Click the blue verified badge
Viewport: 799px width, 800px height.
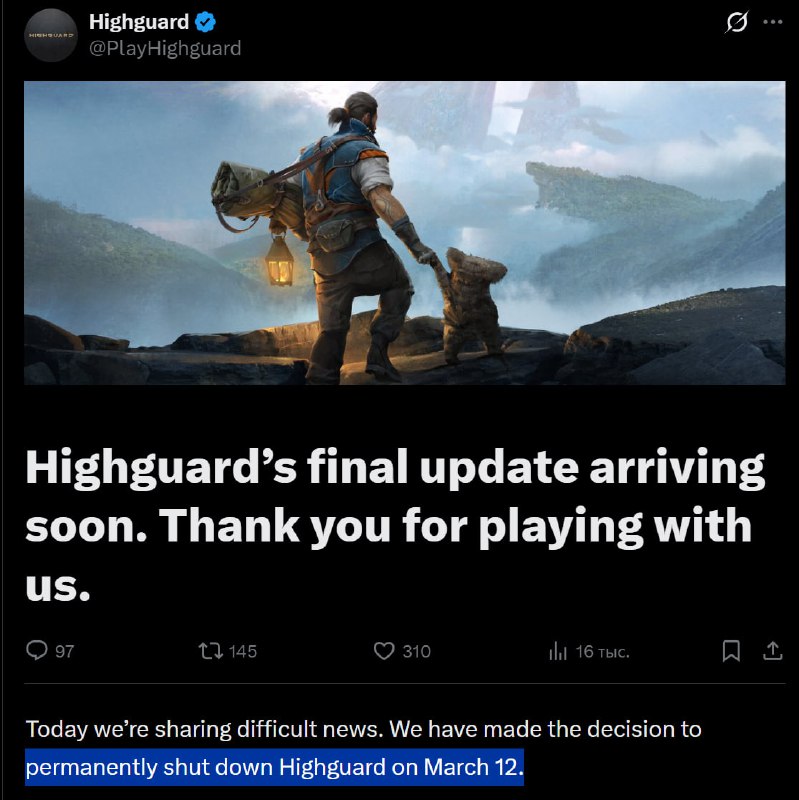[x=206, y=22]
